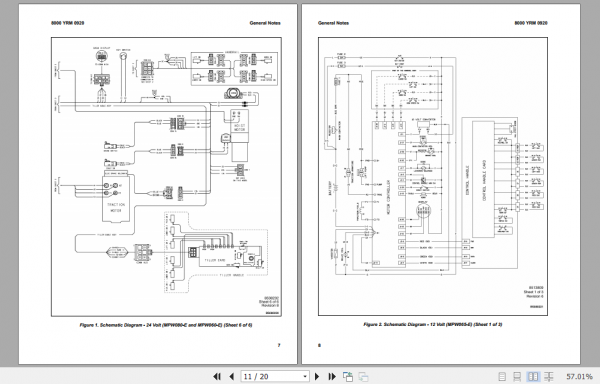Click the Control Handle Card block
This screenshot has width=600, height=384.
click(483, 180)
